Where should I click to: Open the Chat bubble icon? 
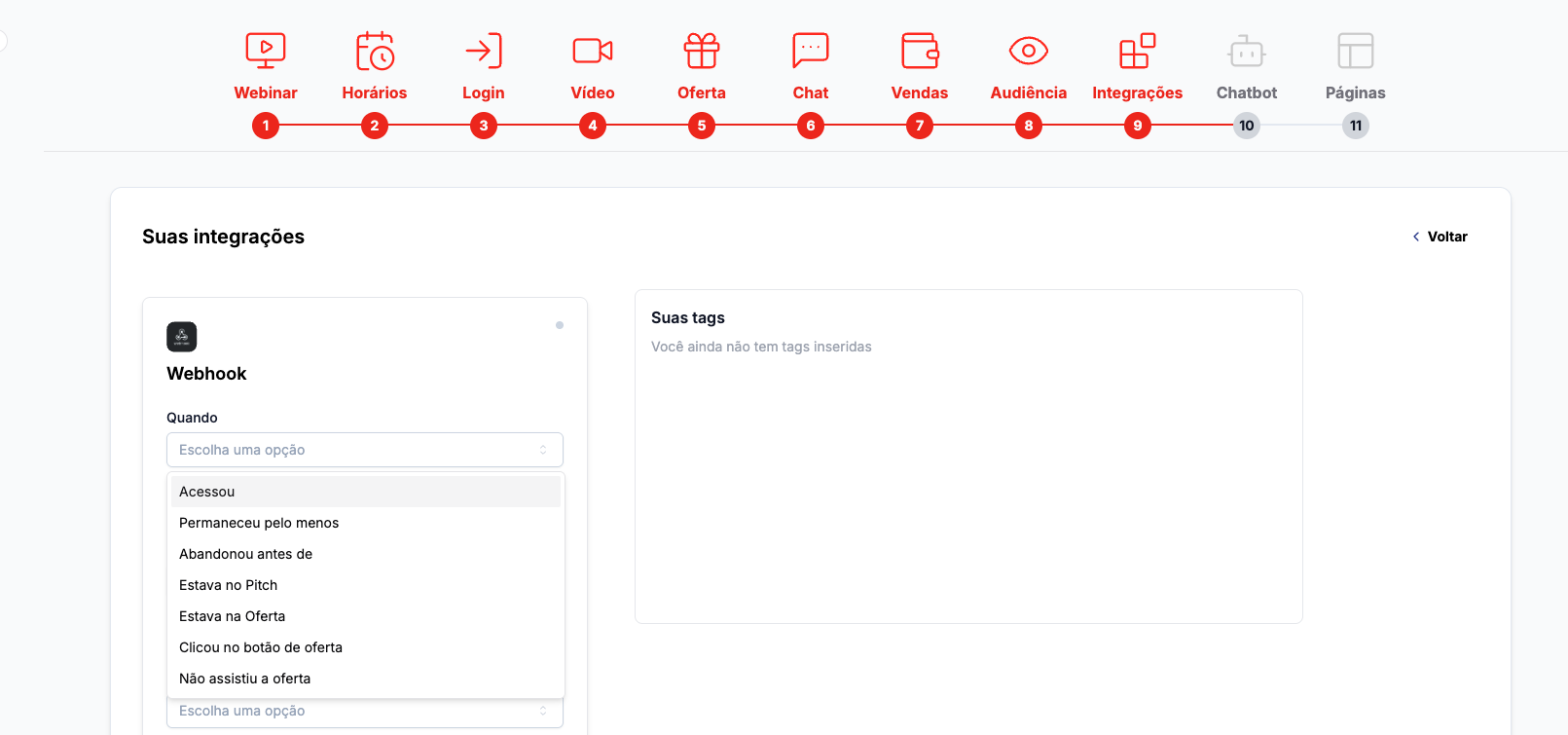[811, 51]
